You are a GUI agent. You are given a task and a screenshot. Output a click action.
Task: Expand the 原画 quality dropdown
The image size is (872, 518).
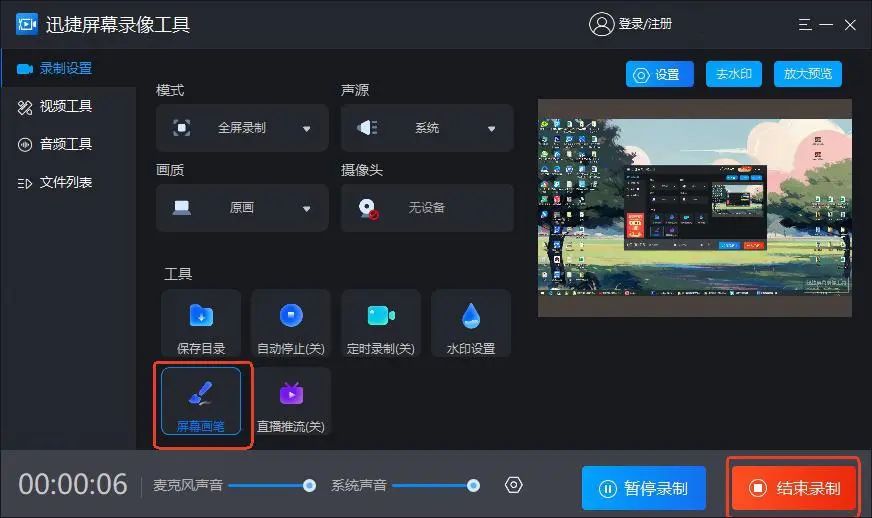click(x=242, y=208)
